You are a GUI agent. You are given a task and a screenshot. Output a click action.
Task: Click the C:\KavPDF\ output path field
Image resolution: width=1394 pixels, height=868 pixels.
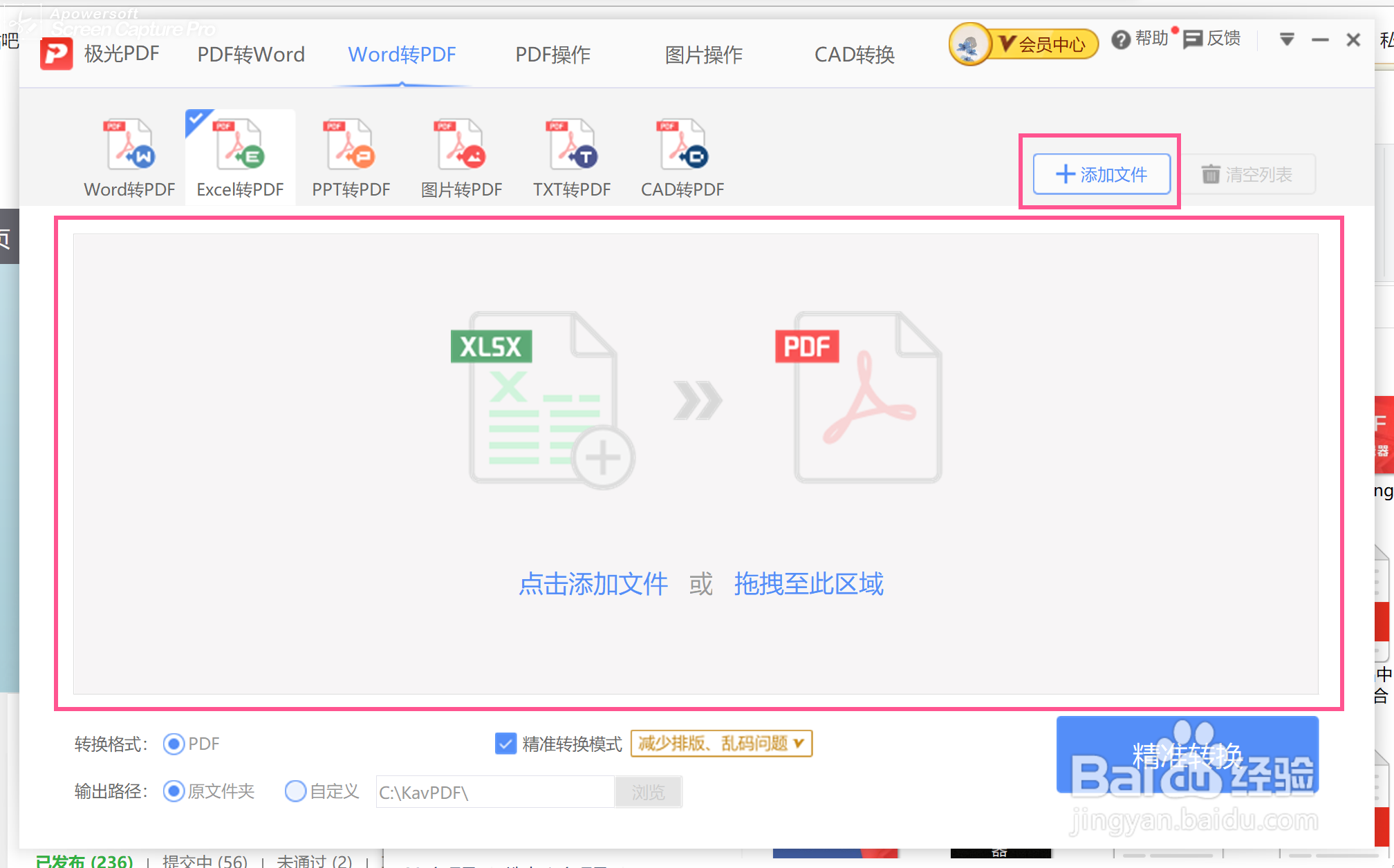tap(495, 792)
